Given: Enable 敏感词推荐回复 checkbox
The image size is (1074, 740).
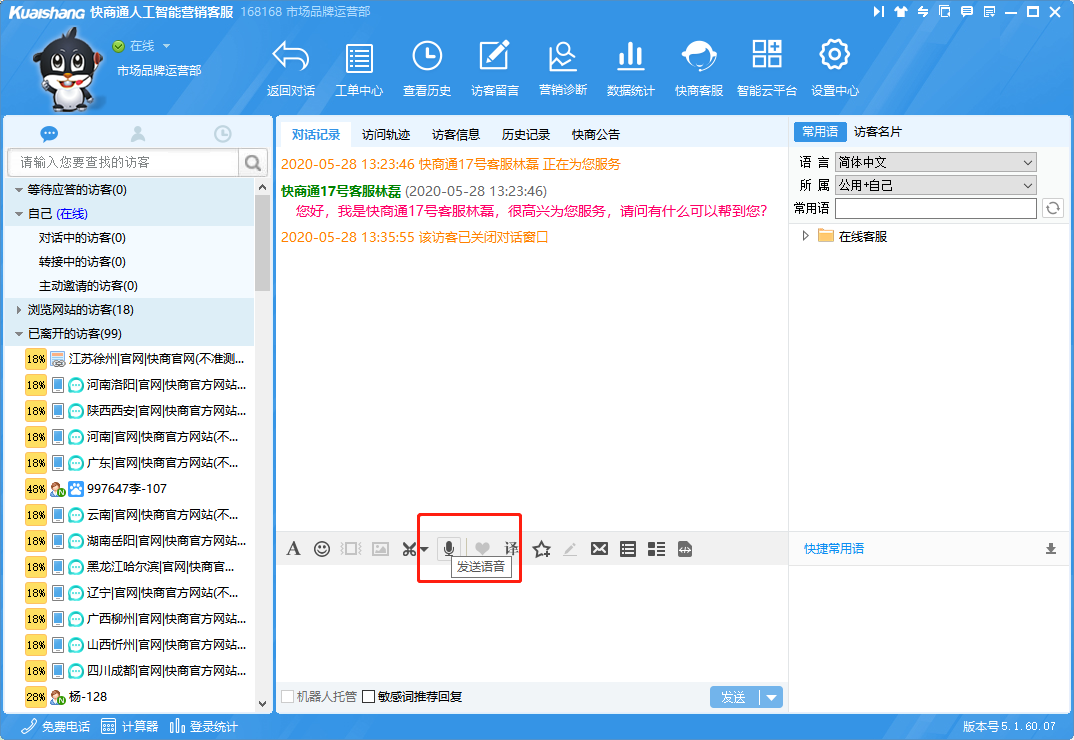Looking at the screenshot, I should [369, 697].
